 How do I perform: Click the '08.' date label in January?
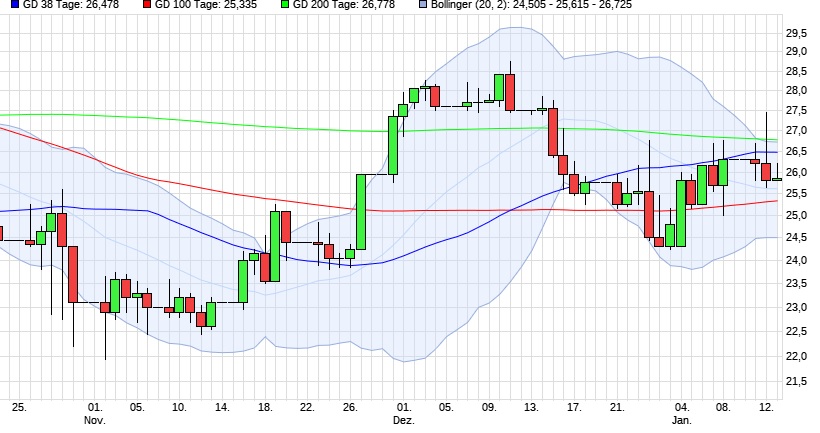tap(723, 407)
